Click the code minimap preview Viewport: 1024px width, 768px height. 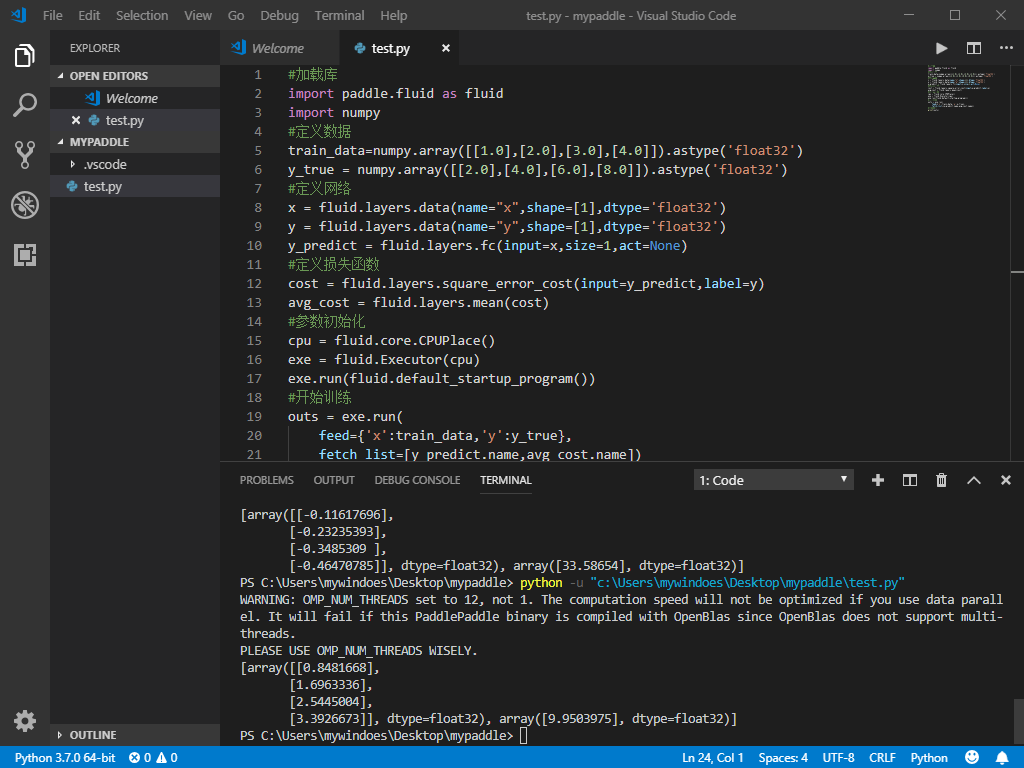[961, 88]
